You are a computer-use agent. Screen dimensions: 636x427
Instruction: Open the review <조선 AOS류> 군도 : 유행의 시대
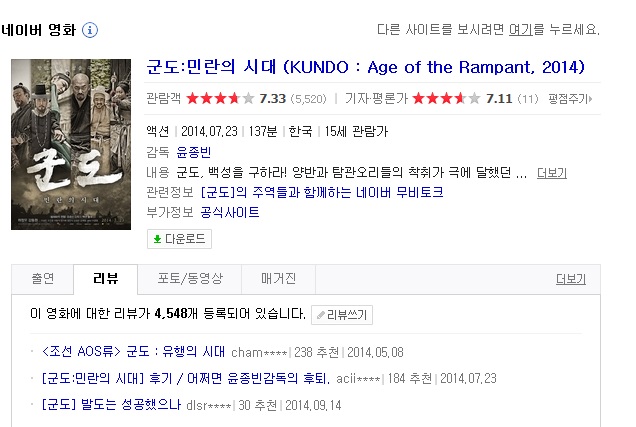coord(133,352)
